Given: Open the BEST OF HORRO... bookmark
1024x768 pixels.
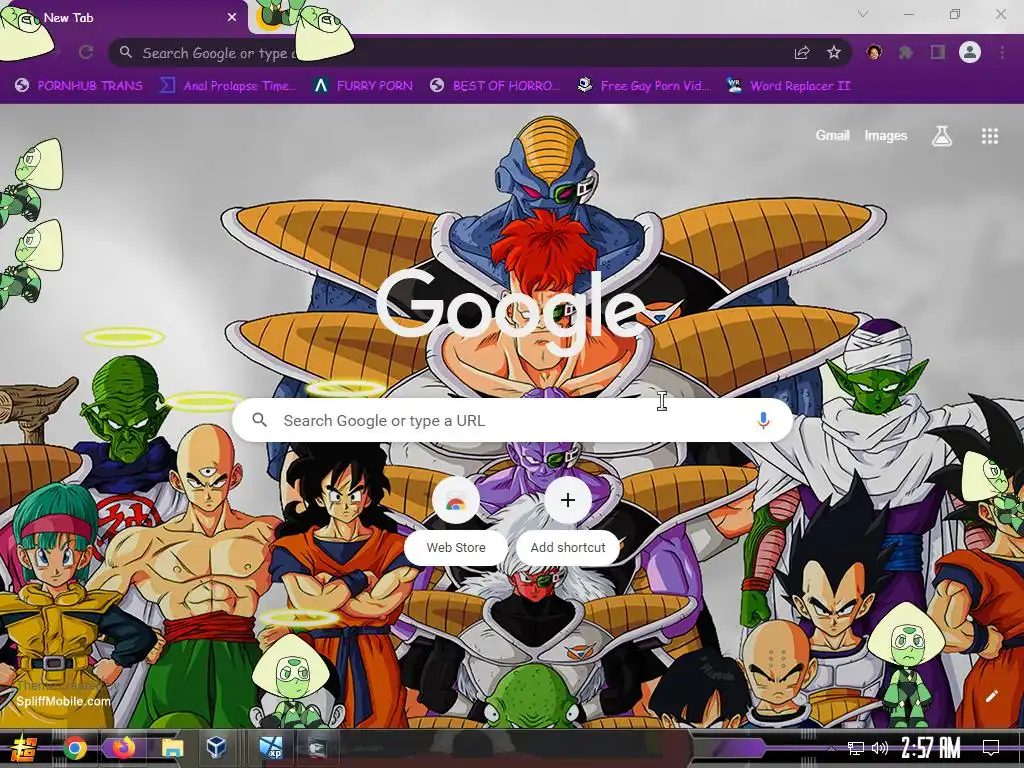Looking at the screenshot, I should (x=495, y=86).
